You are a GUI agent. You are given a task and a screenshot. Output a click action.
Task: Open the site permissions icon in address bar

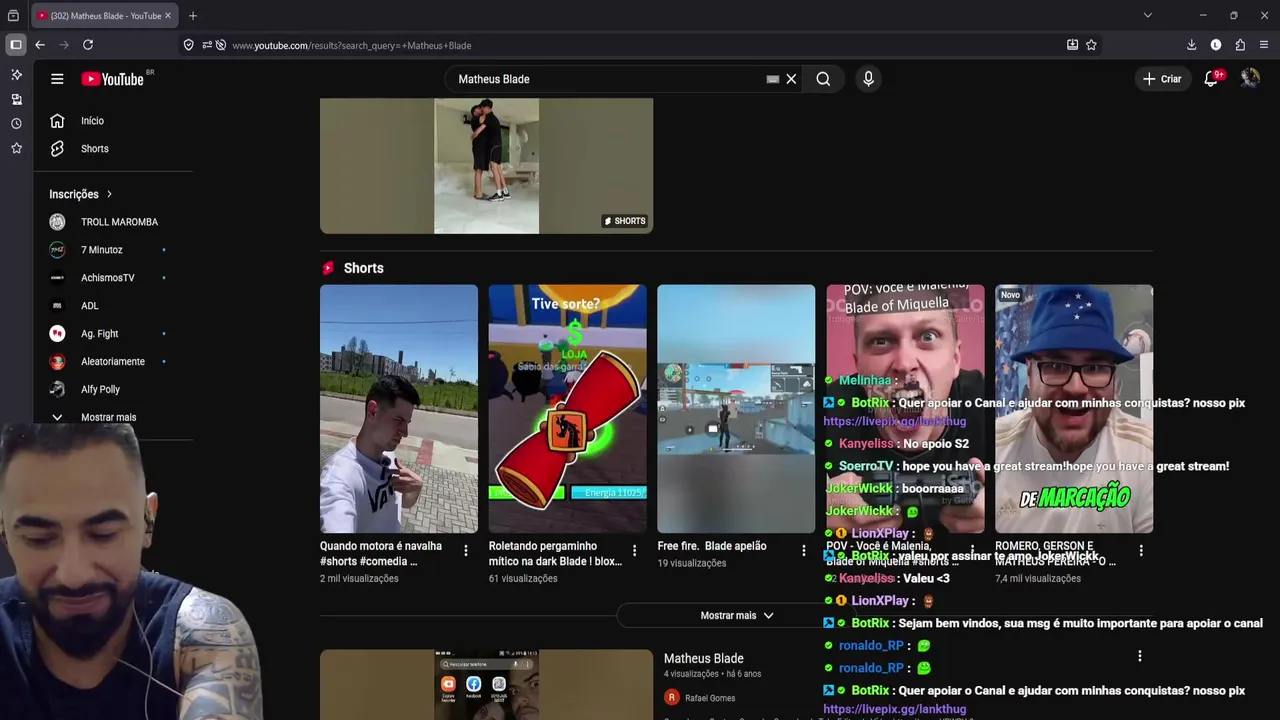[x=207, y=45]
